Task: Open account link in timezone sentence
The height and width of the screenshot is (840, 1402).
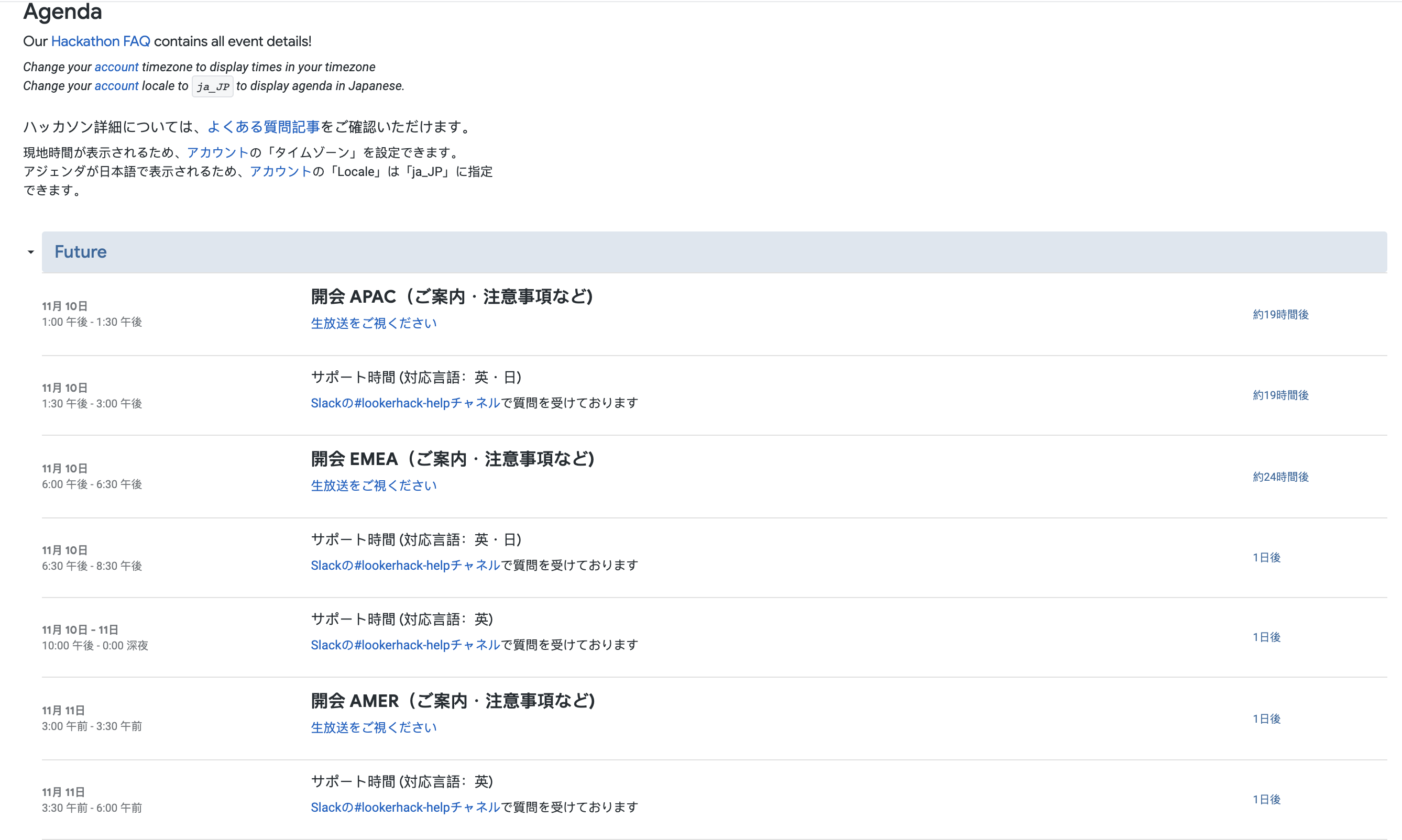Action: [x=116, y=67]
